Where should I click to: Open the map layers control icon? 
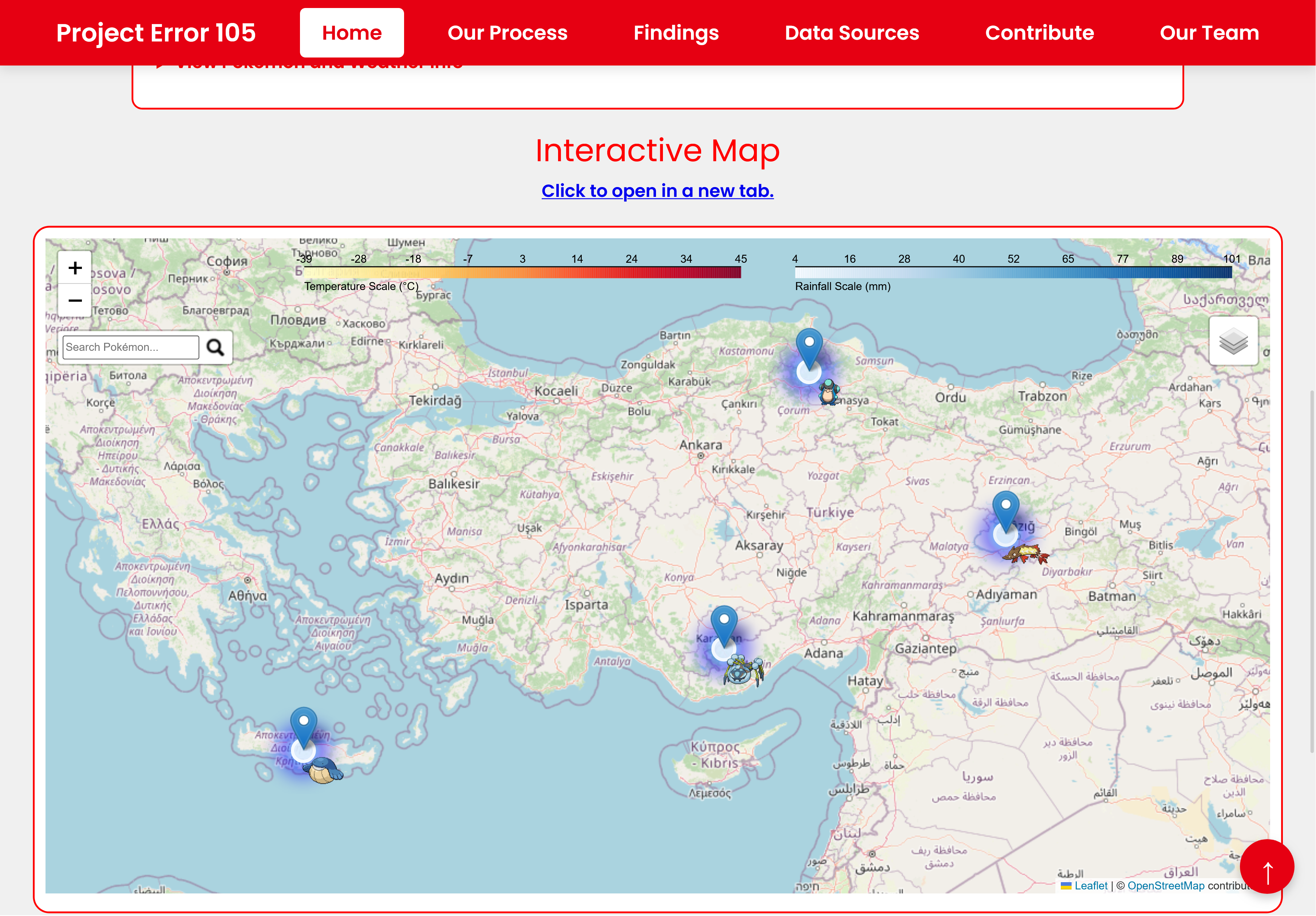click(1233, 341)
